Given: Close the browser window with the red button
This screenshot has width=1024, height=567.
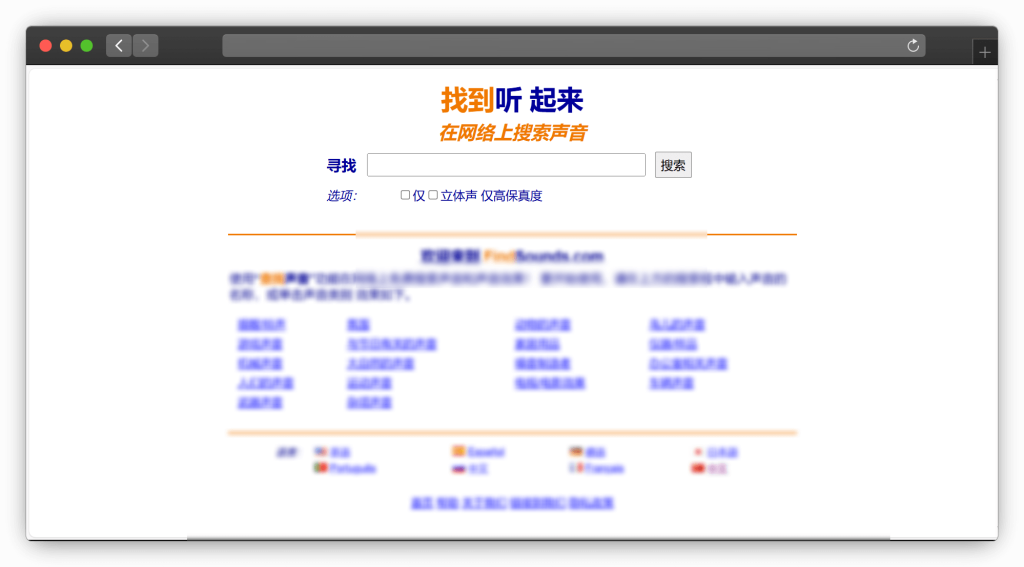Looking at the screenshot, I should [x=46, y=46].
